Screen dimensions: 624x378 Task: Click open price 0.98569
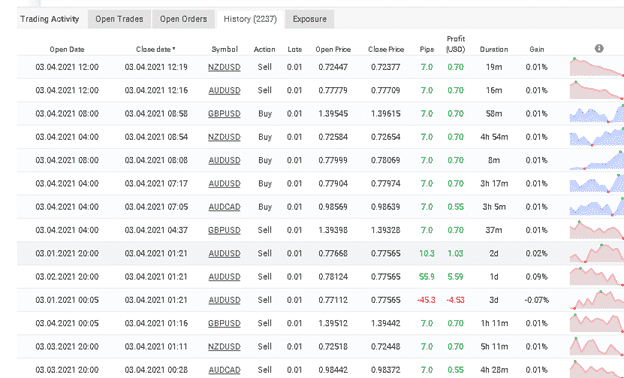click(333, 207)
